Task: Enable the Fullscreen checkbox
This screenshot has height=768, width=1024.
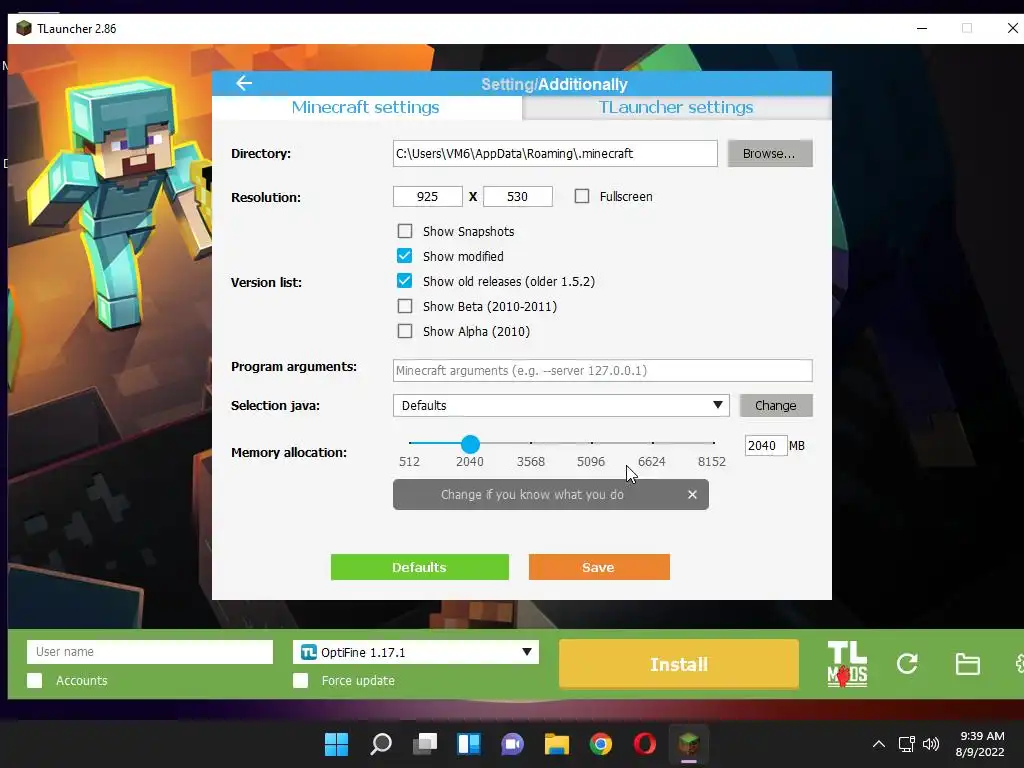Action: [582, 196]
